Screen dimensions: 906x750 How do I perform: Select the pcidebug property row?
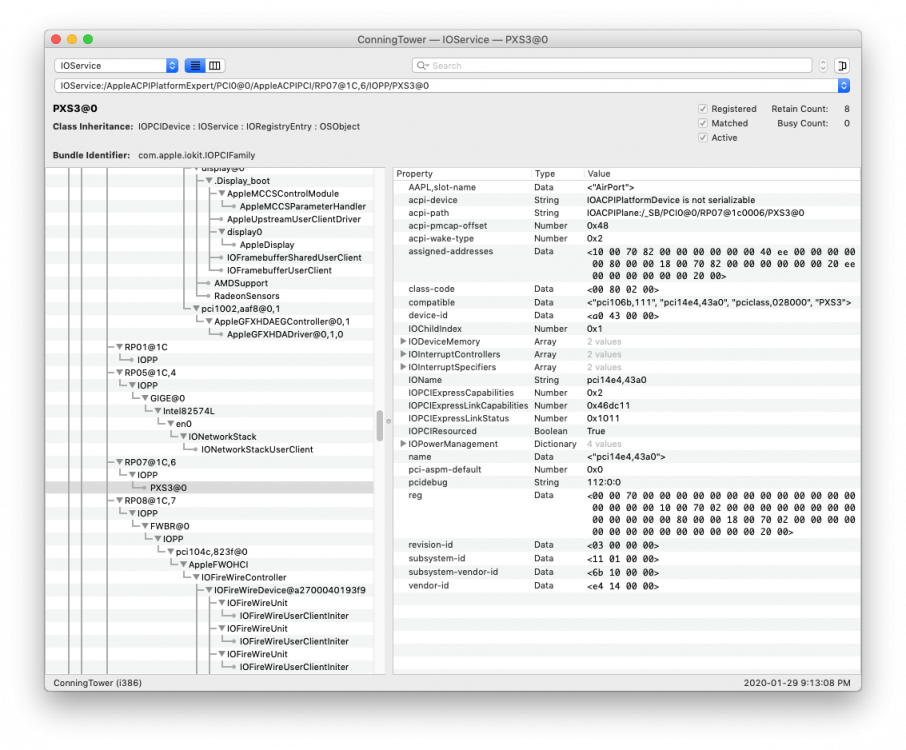tap(626, 482)
